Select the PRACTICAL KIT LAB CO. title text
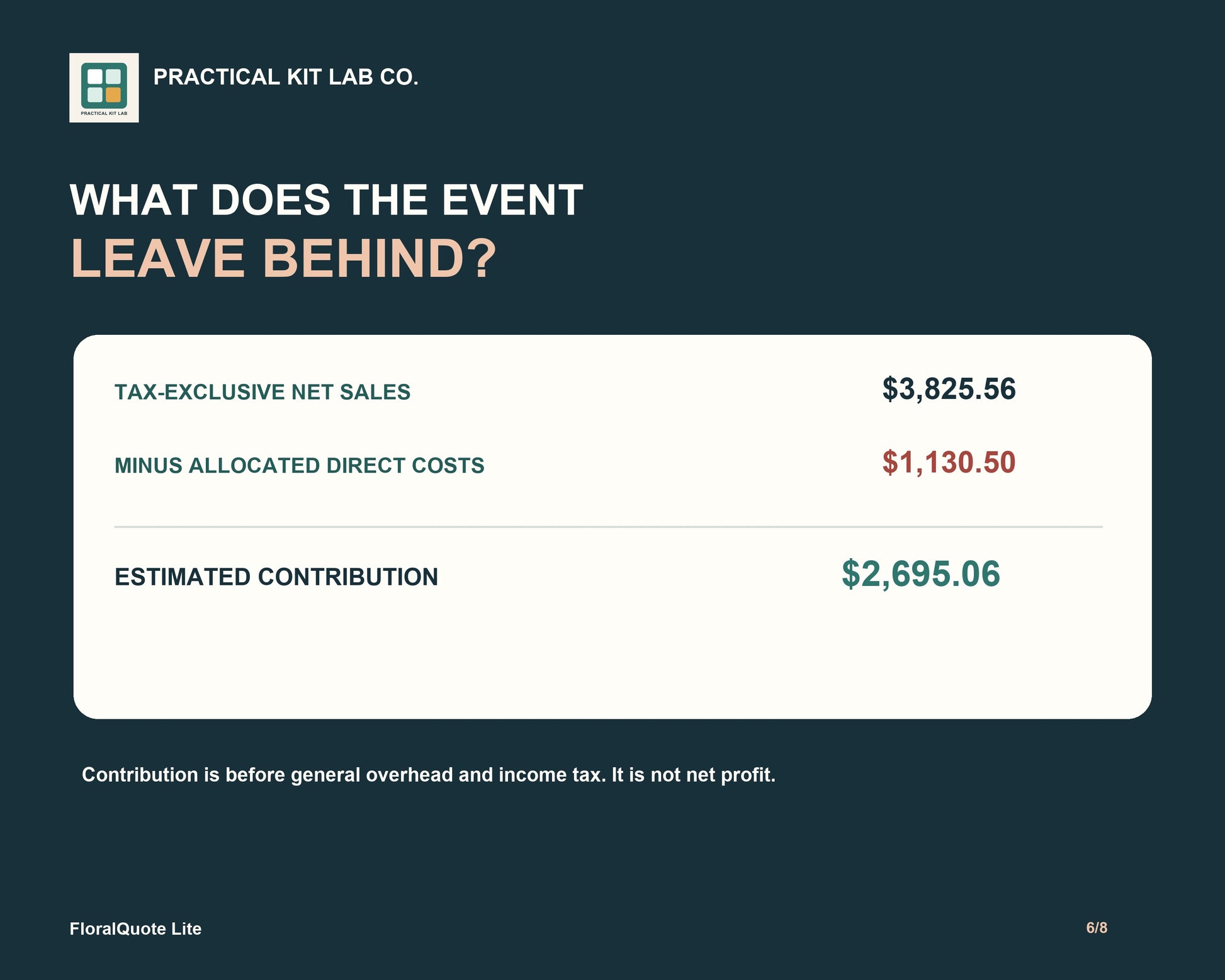 (x=286, y=77)
